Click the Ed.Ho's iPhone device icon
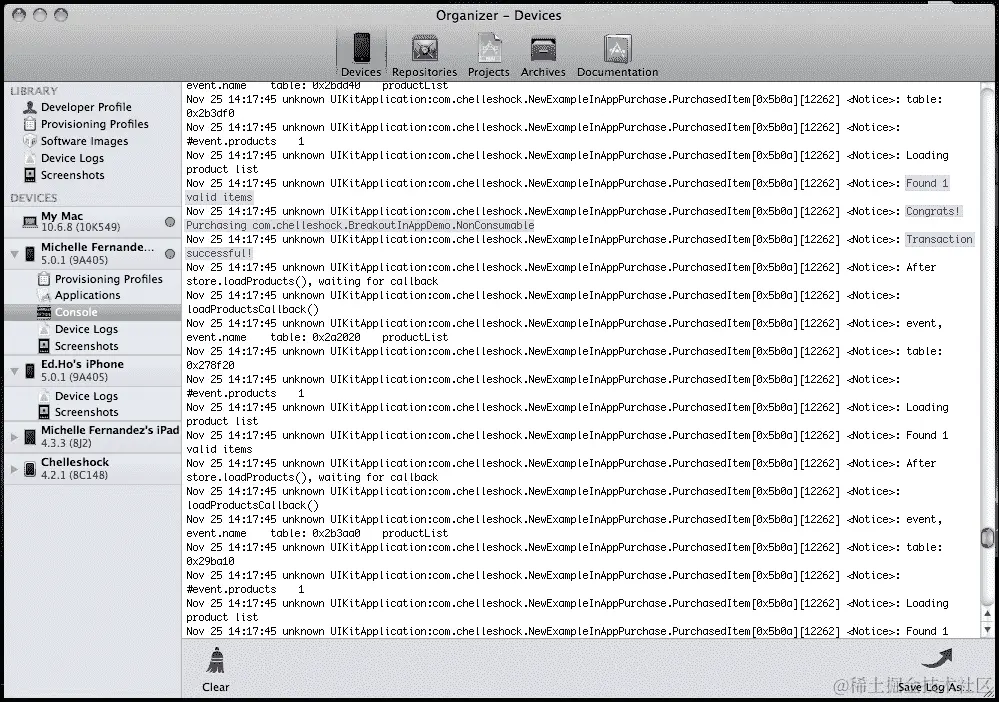Image resolution: width=999 pixels, height=702 pixels. (x=30, y=371)
